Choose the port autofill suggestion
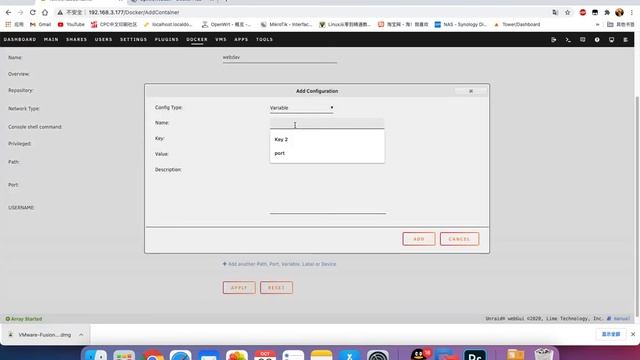Screen dimensions: 640x360 coord(327,153)
